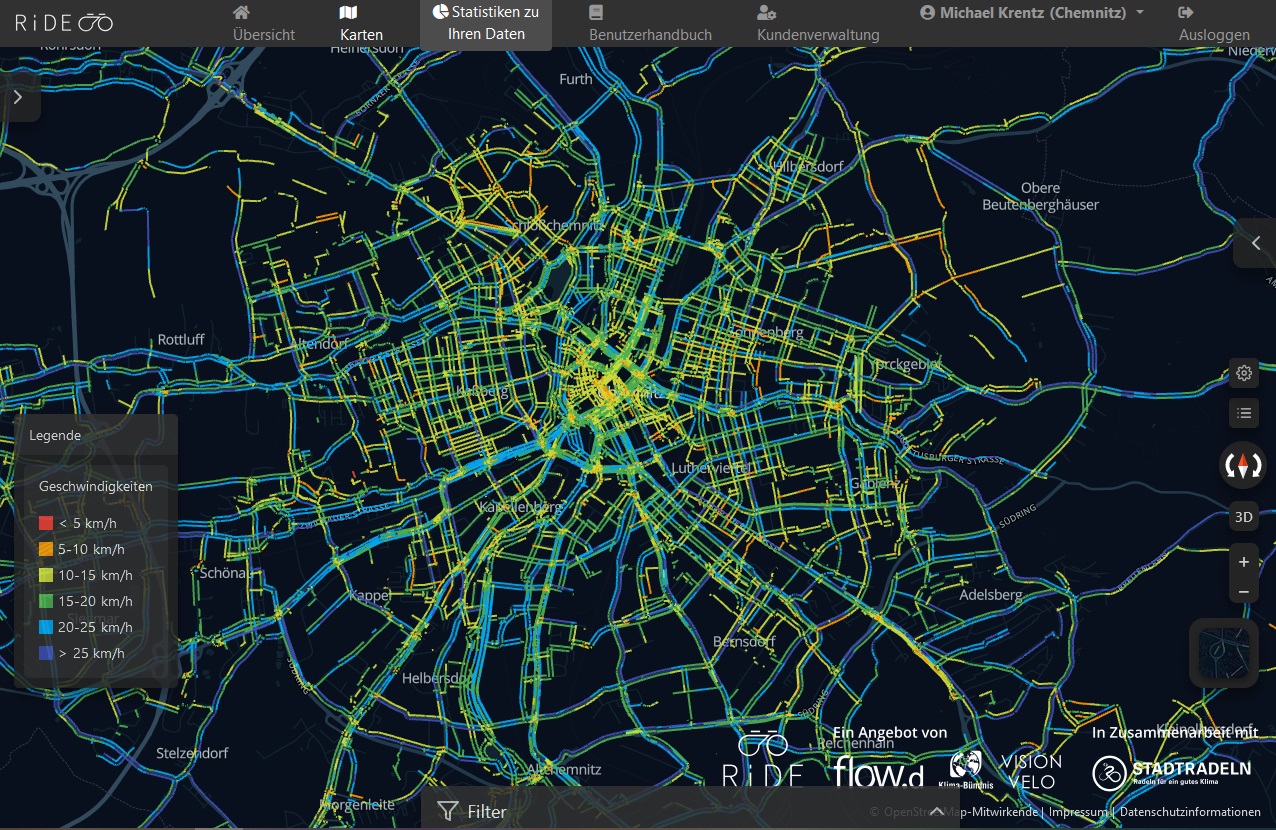Viewport: 1276px width, 830px height.
Task: Expand the Filter panel chevron
Action: click(937, 811)
